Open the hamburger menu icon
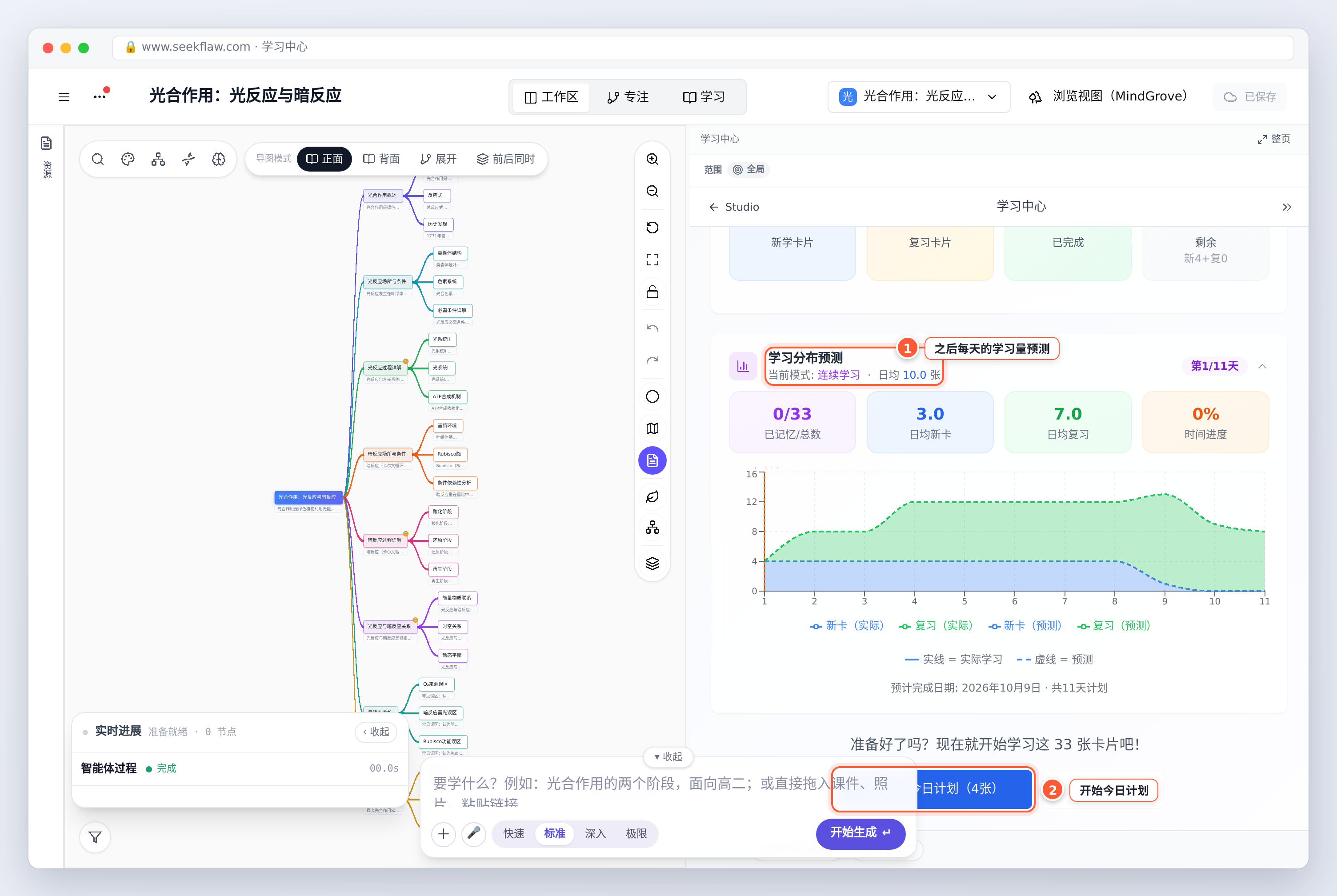The image size is (1337, 896). click(64, 96)
